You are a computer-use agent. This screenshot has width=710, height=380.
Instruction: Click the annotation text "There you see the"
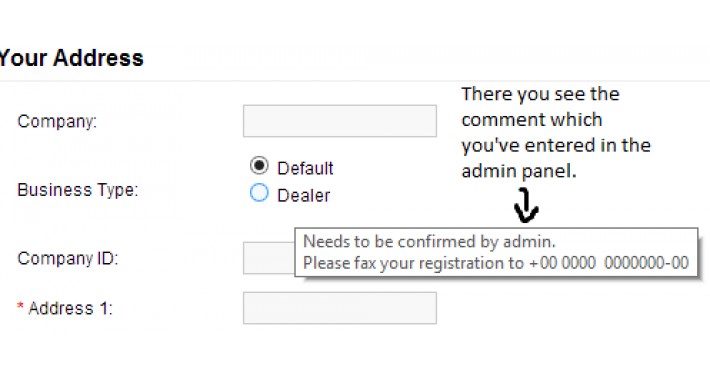540,94
